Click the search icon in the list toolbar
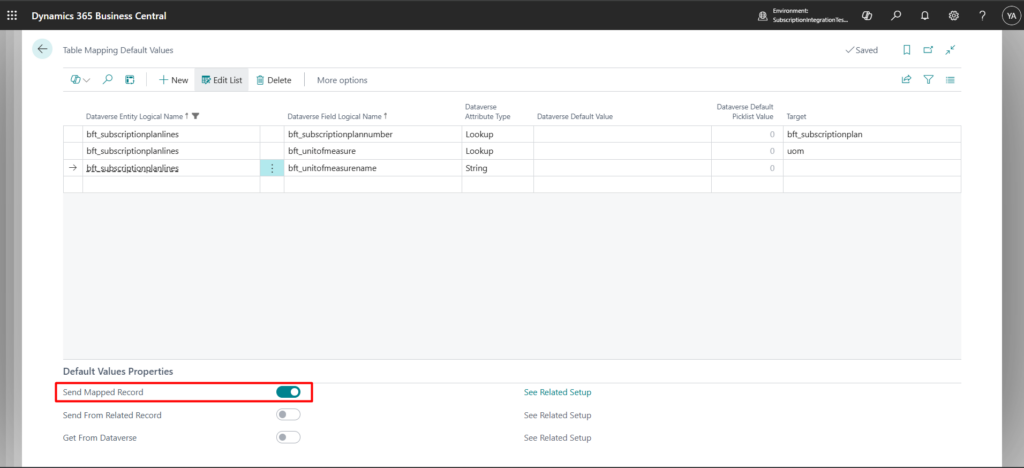This screenshot has width=1024, height=468. point(107,80)
